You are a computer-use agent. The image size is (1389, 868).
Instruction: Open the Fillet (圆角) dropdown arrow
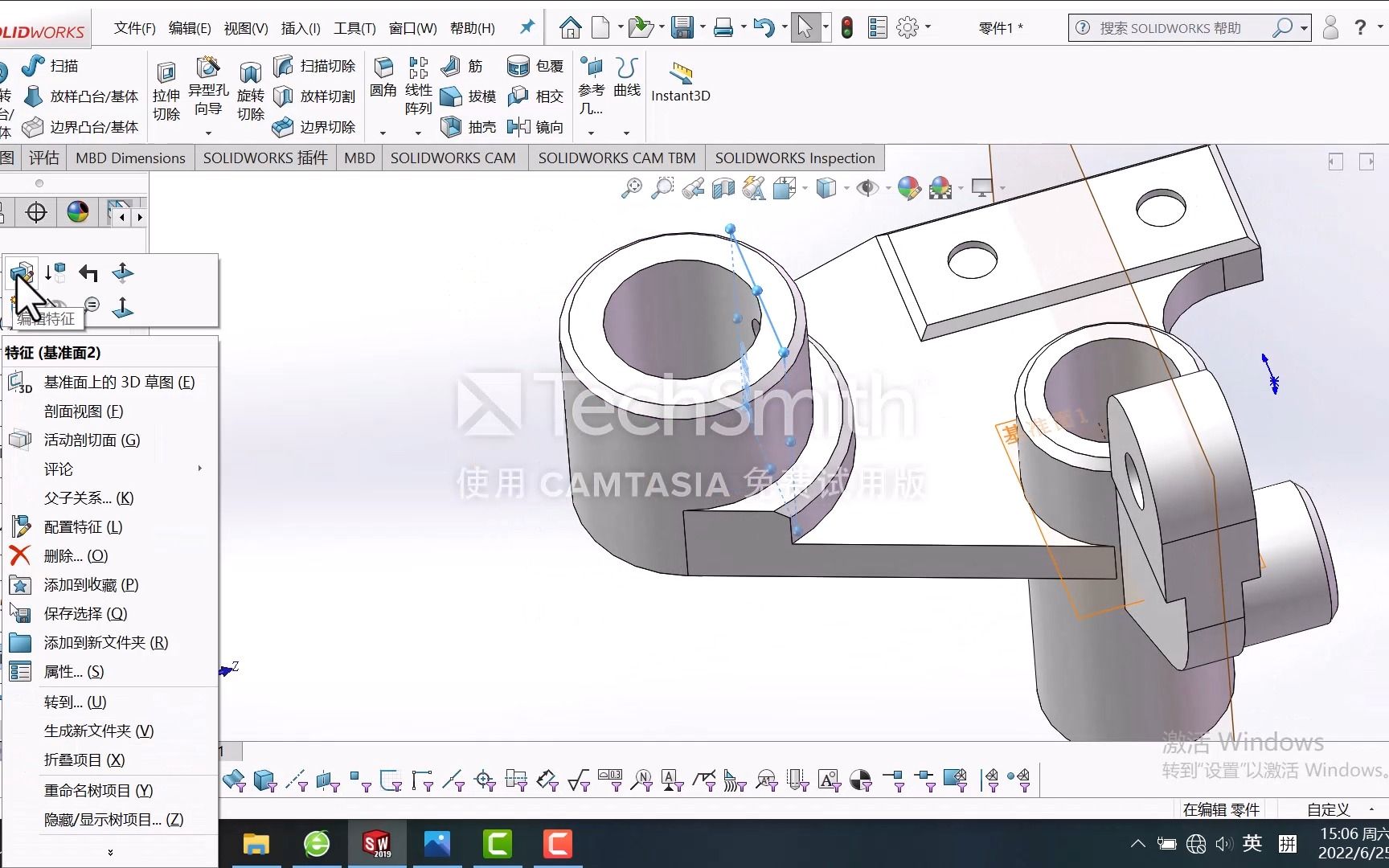[x=383, y=133]
